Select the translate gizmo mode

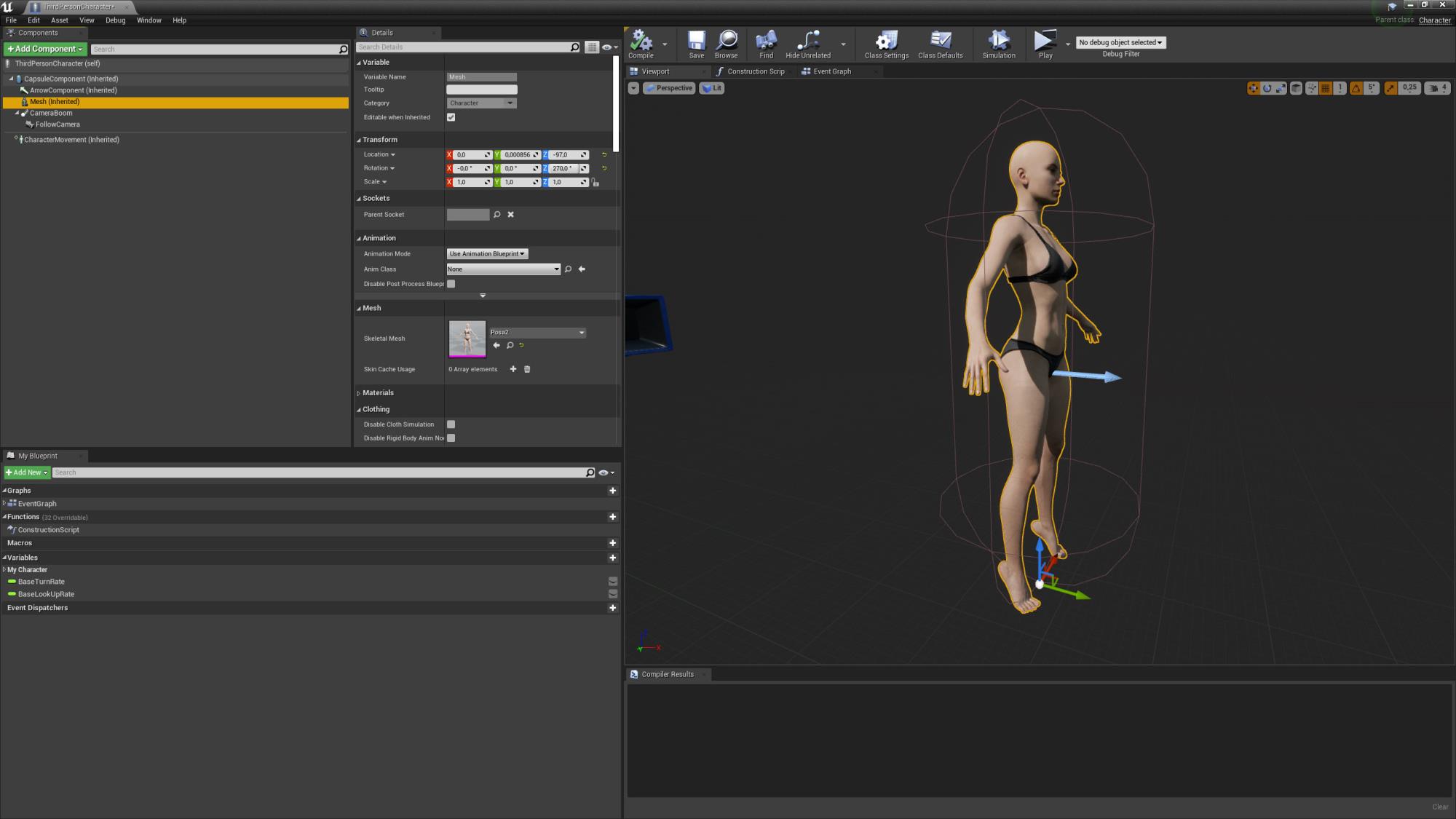tap(1253, 88)
